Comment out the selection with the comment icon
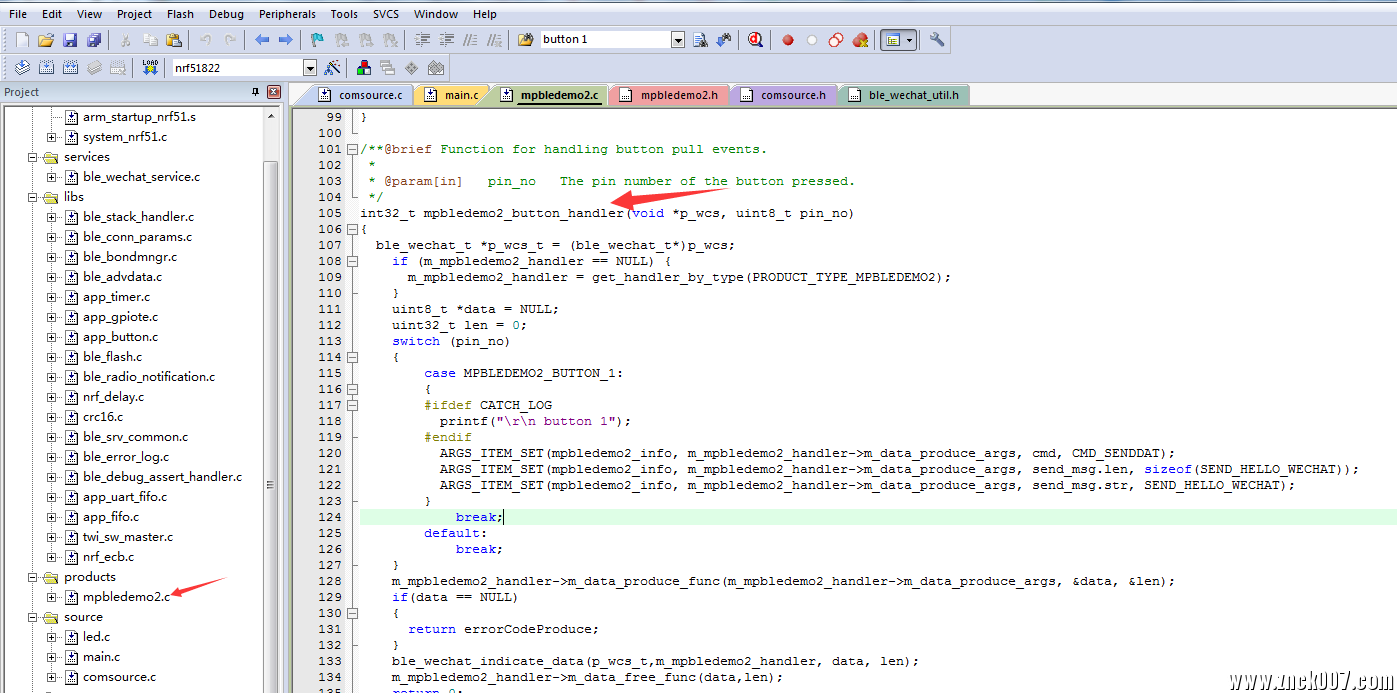1397x693 pixels. (470, 40)
